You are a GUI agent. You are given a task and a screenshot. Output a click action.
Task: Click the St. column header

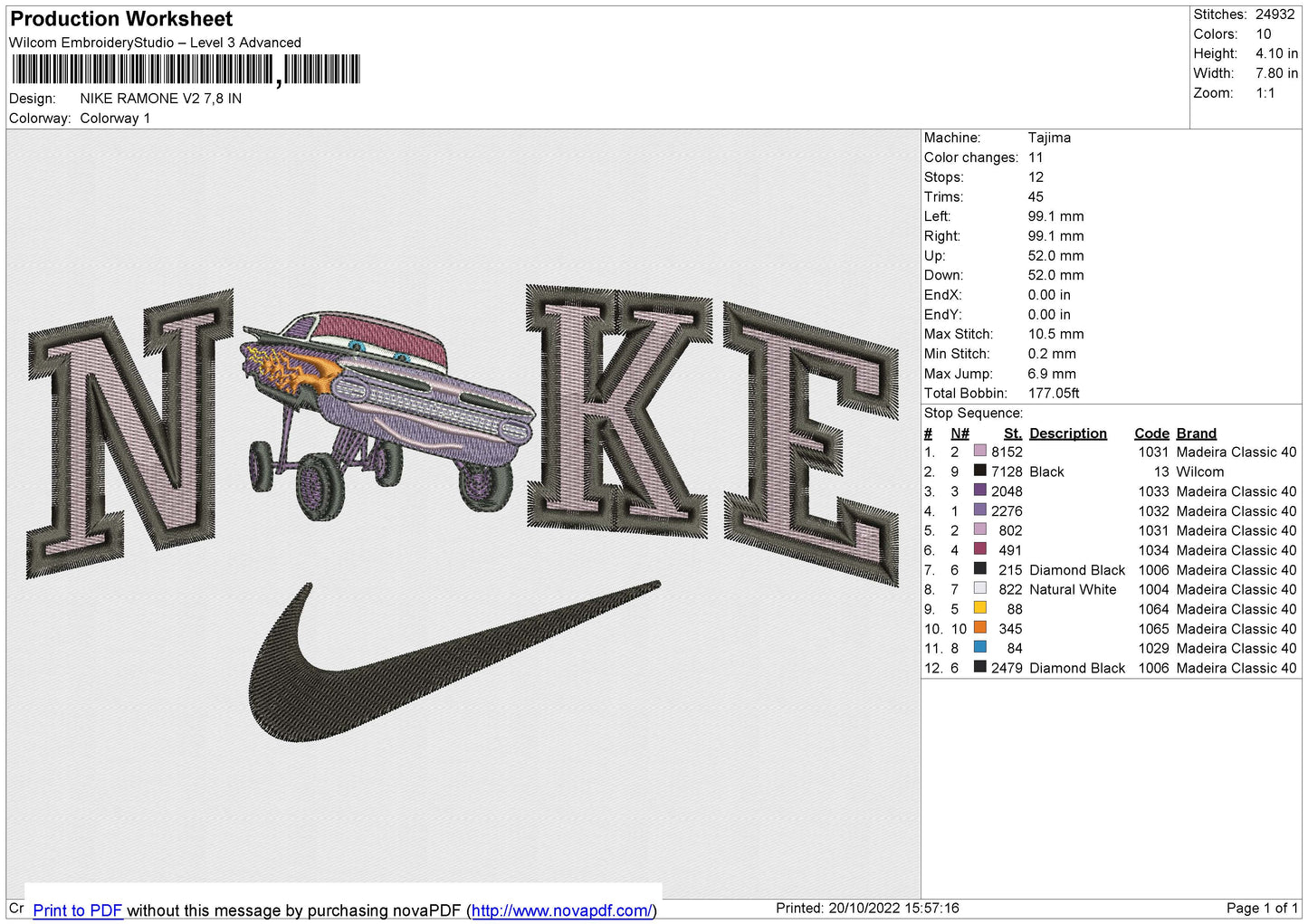click(1013, 433)
